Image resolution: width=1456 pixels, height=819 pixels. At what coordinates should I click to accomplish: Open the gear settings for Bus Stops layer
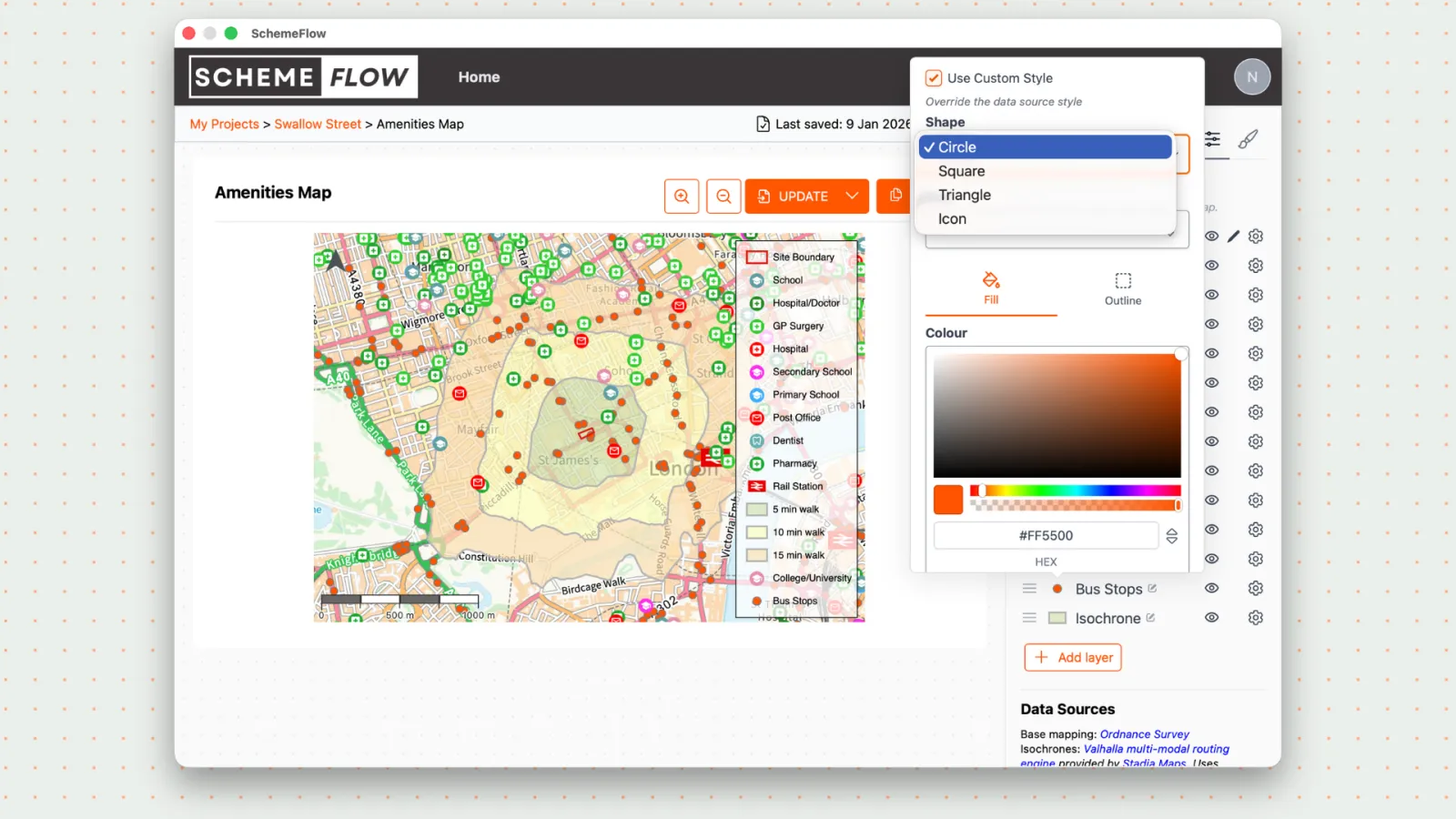pyautogui.click(x=1256, y=589)
